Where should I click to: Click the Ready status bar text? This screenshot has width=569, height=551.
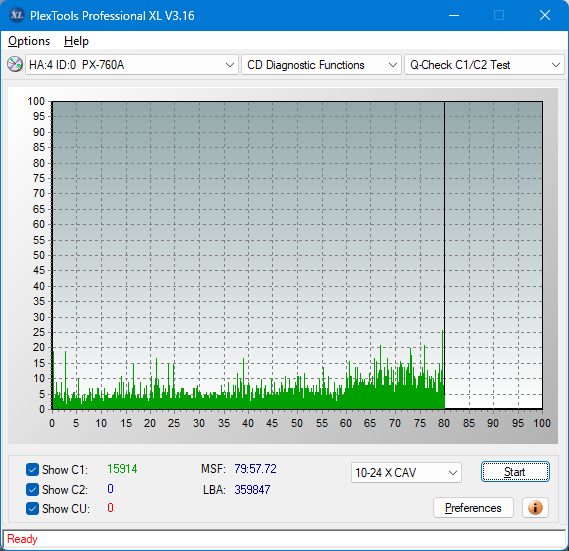pyautogui.click(x=22, y=539)
